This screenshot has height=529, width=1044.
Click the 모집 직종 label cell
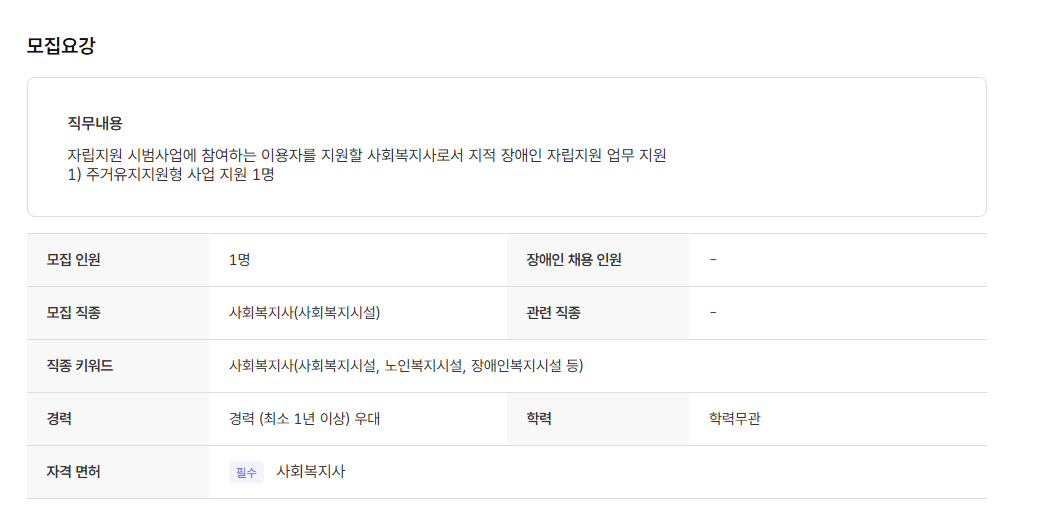pyautogui.click(x=74, y=313)
